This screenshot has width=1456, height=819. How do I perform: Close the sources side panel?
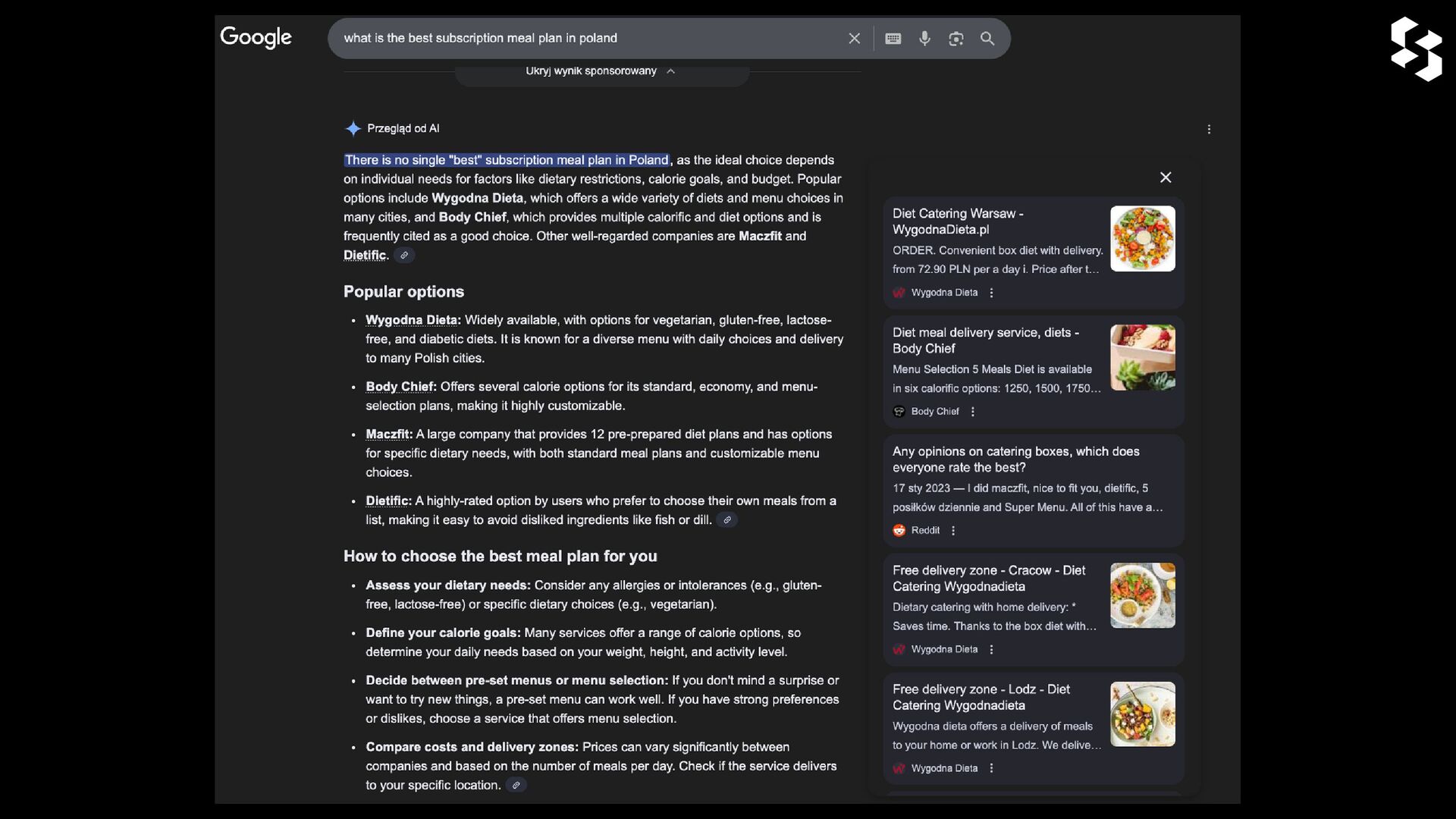(x=1166, y=177)
